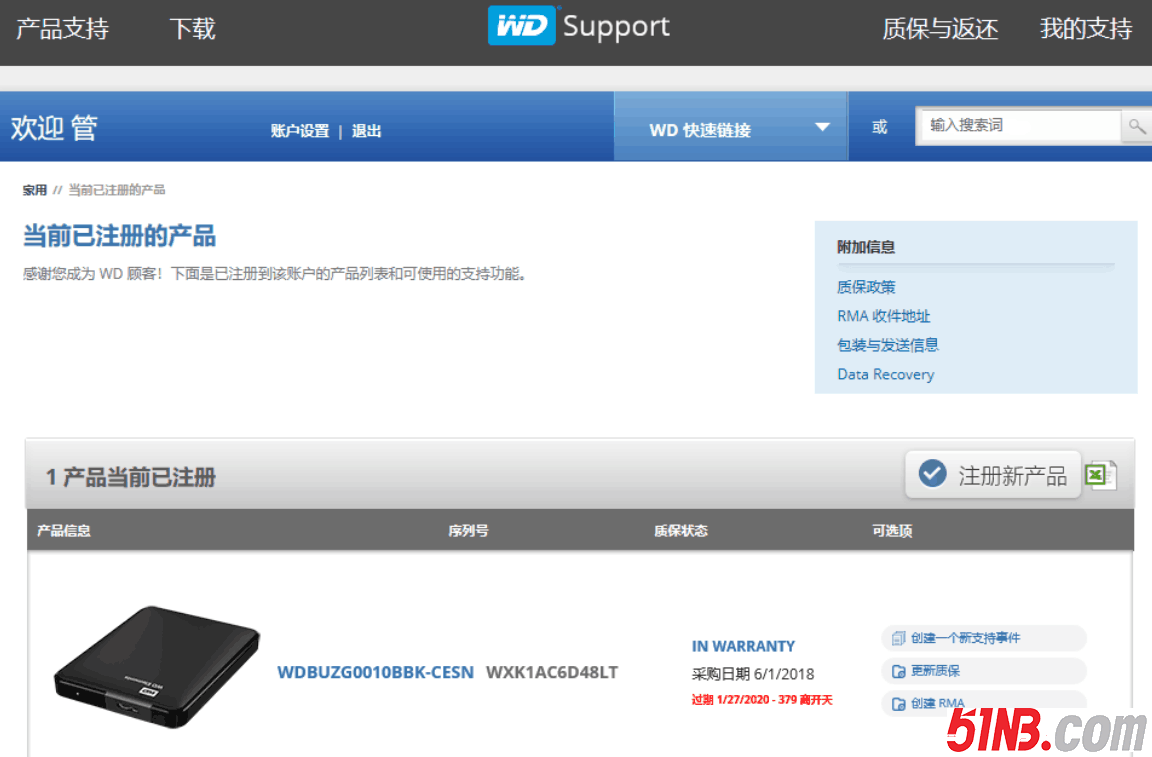Open the Data Recovery link

(x=885, y=374)
